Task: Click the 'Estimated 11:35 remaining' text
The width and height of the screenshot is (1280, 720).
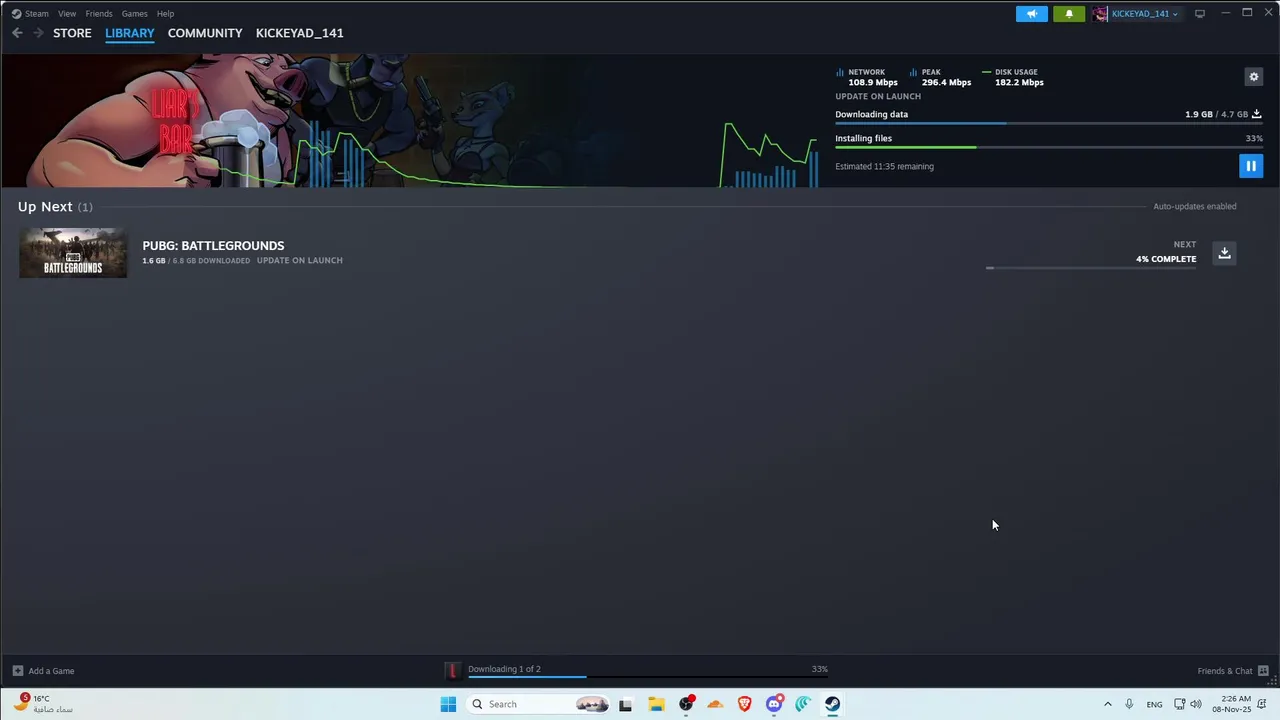Action: point(885,167)
